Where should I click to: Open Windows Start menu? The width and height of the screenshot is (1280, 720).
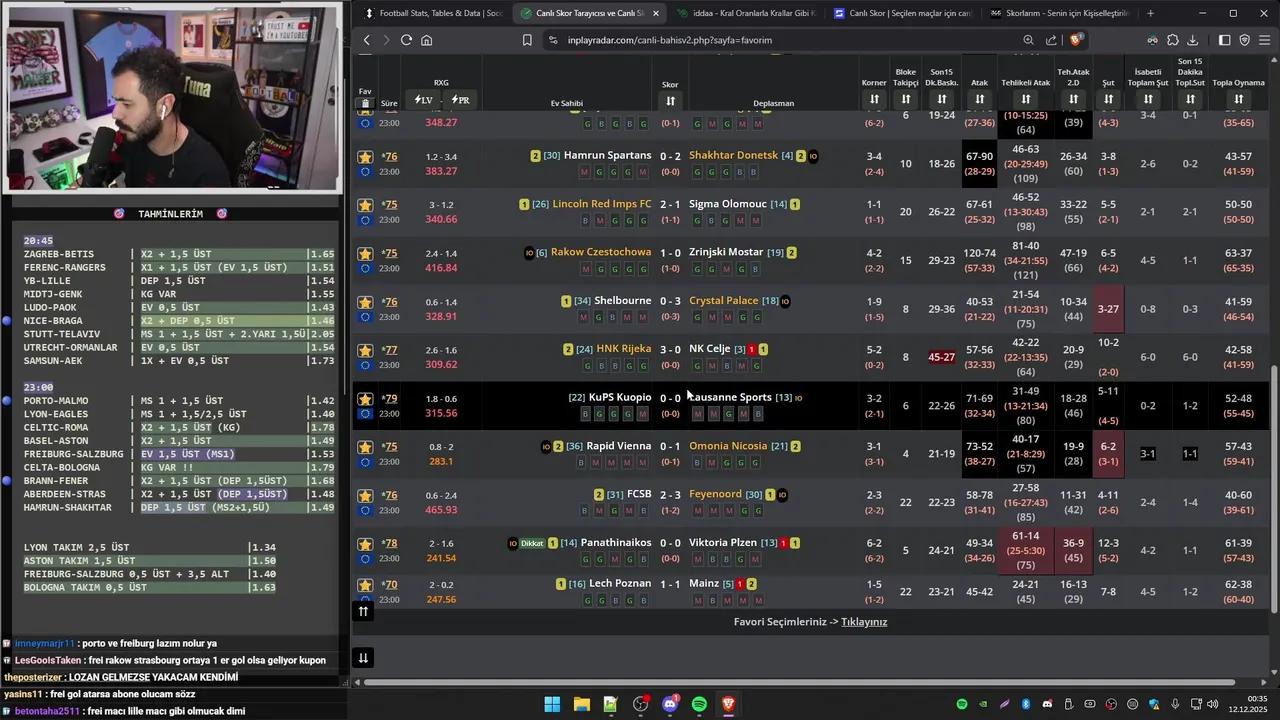(552, 704)
